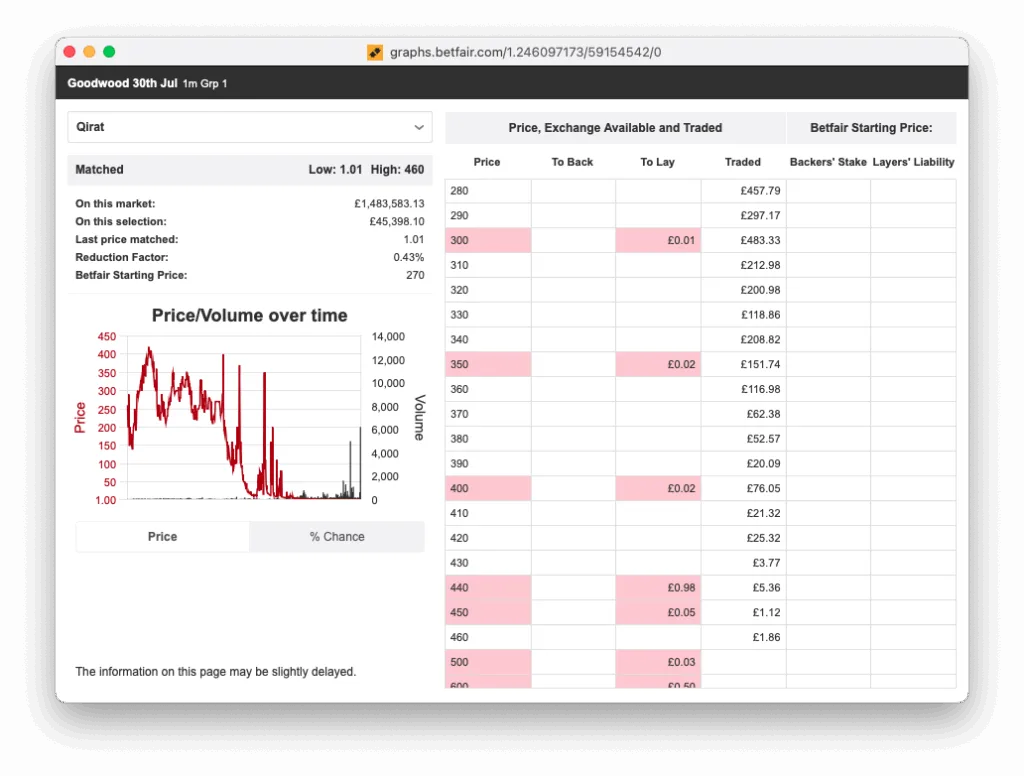This screenshot has width=1024, height=776.
Task: Click the Traded column header
Action: [x=743, y=162]
